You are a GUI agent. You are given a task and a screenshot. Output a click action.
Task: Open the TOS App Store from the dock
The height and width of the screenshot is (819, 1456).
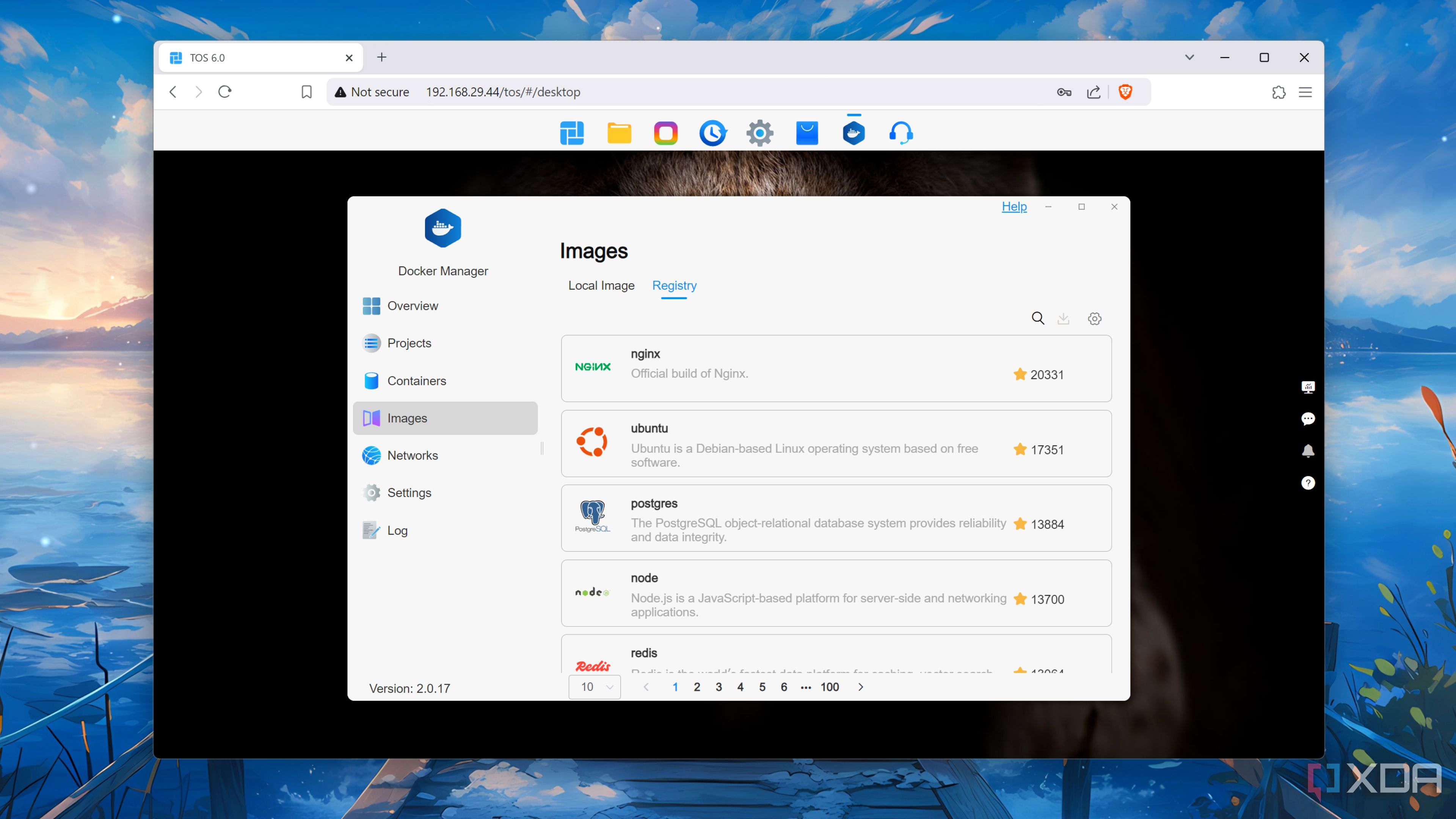(806, 132)
